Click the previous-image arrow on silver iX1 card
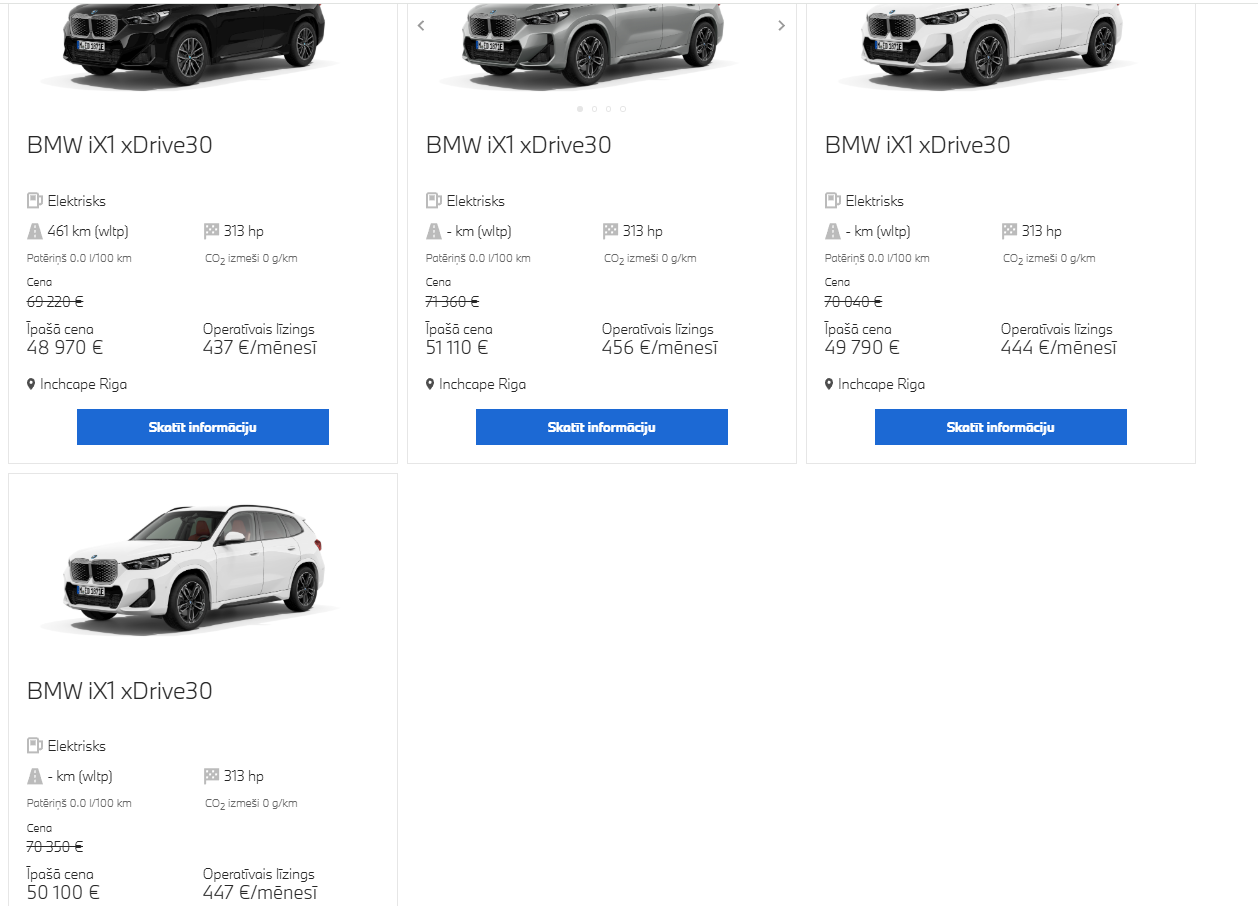1258x906 pixels. [421, 26]
